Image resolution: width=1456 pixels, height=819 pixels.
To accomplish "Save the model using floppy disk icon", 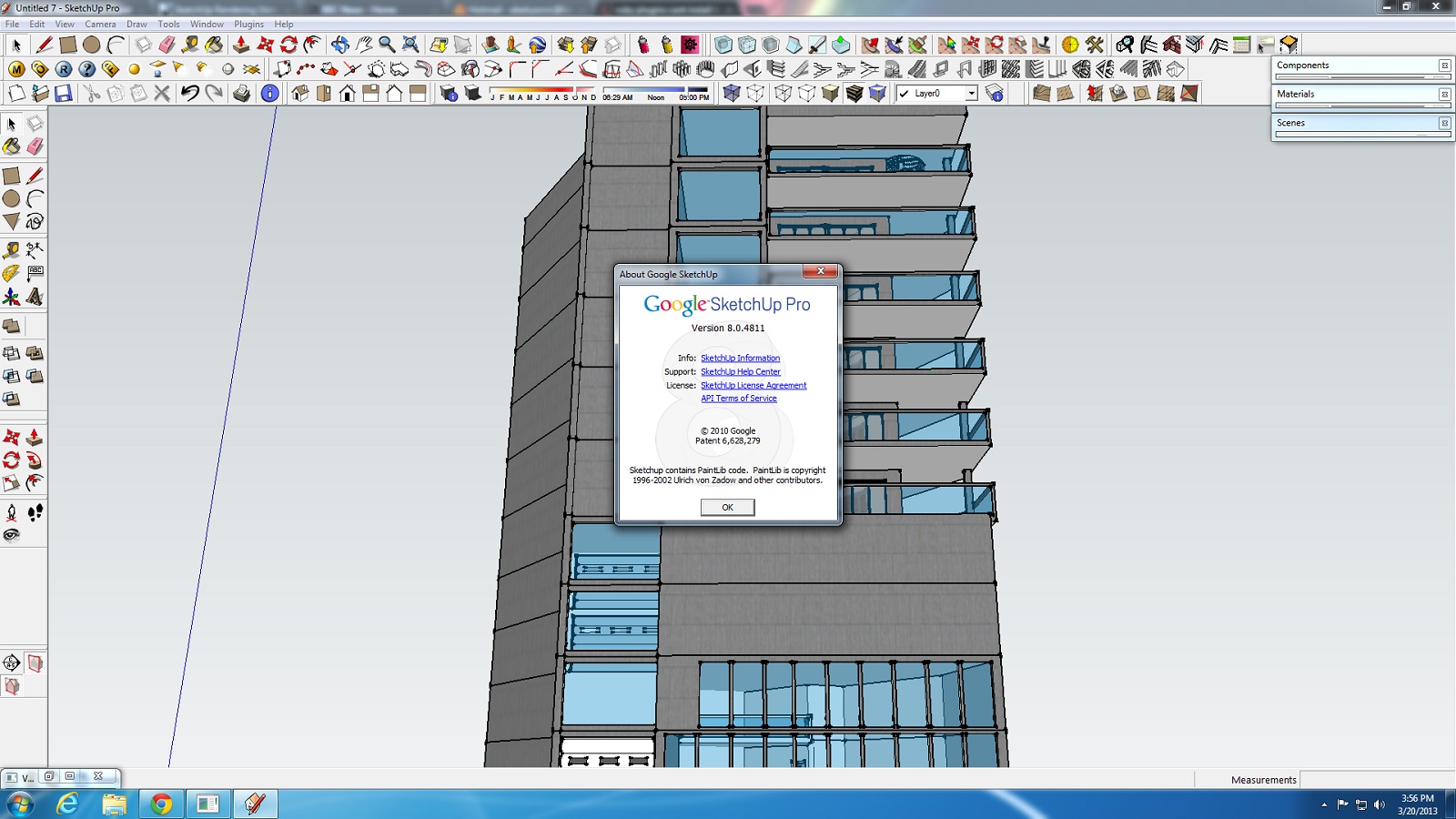I will [x=63, y=93].
